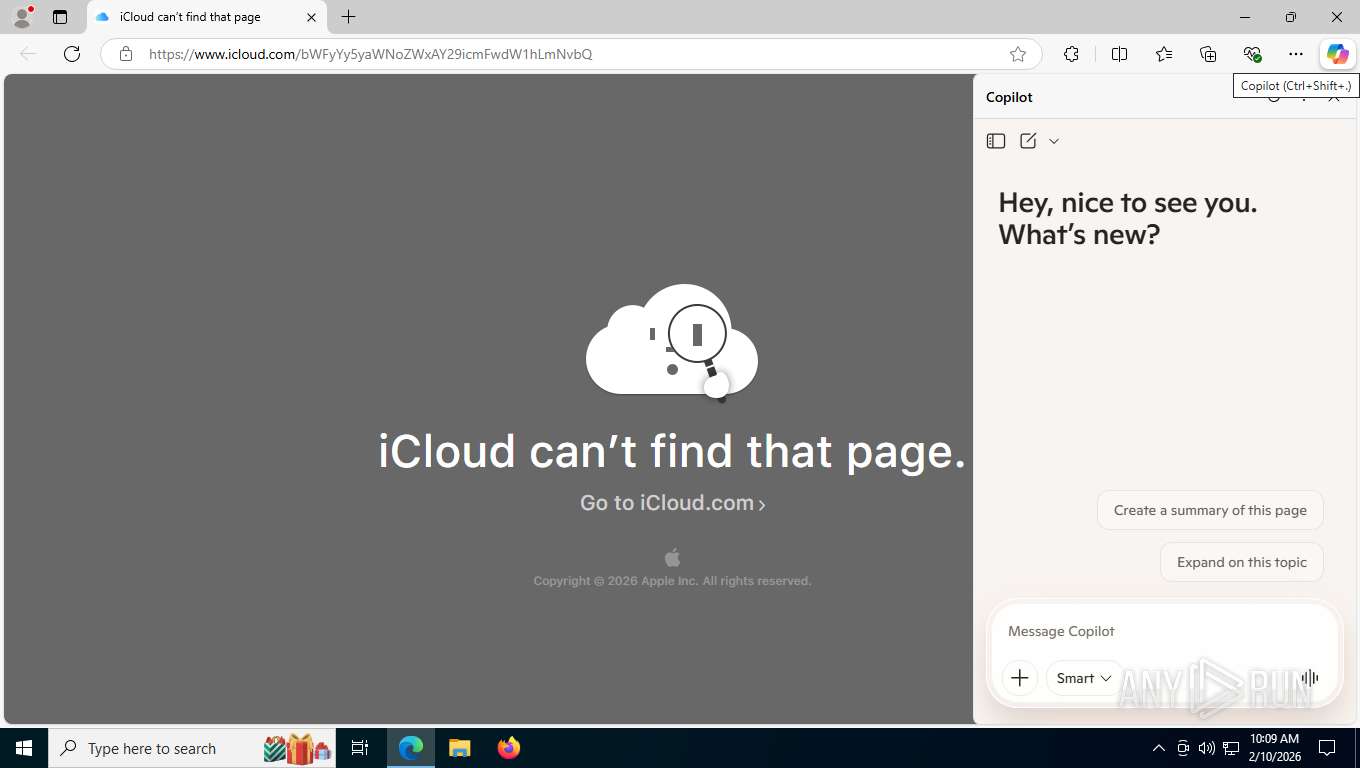
Task: Click the Apple logo on the page
Action: [x=672, y=557]
